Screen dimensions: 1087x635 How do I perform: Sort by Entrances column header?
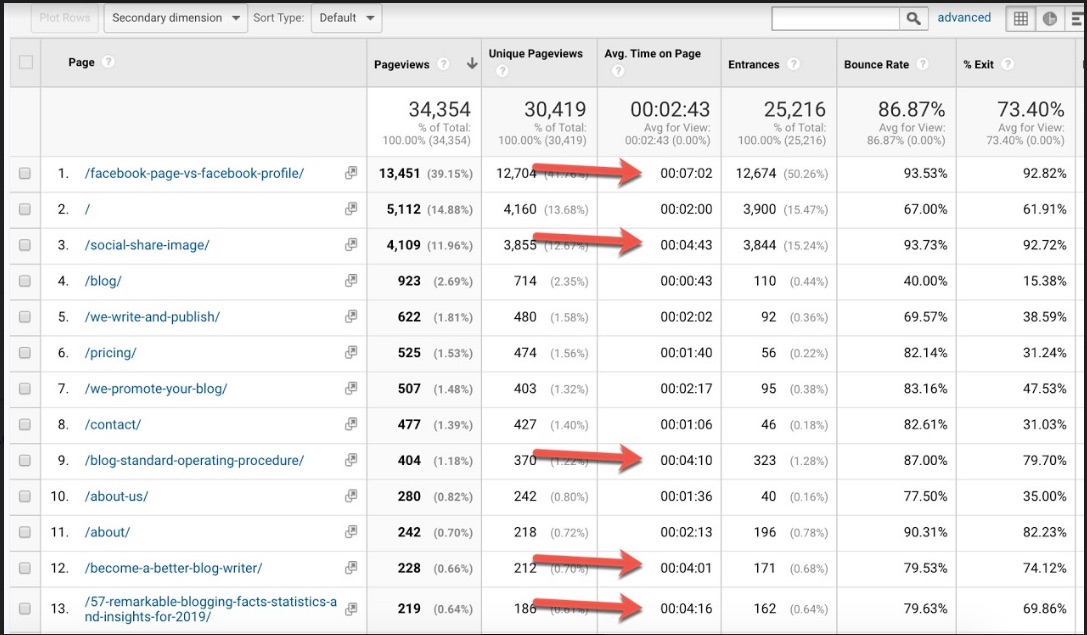click(753, 65)
